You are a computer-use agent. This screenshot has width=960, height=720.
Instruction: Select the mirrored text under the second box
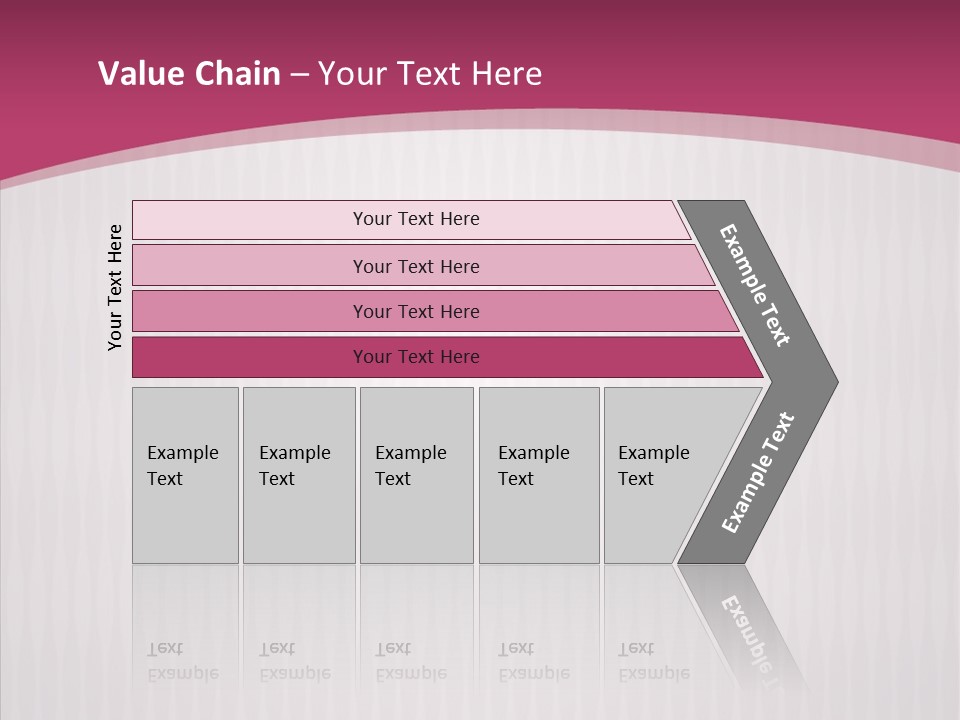(295, 662)
